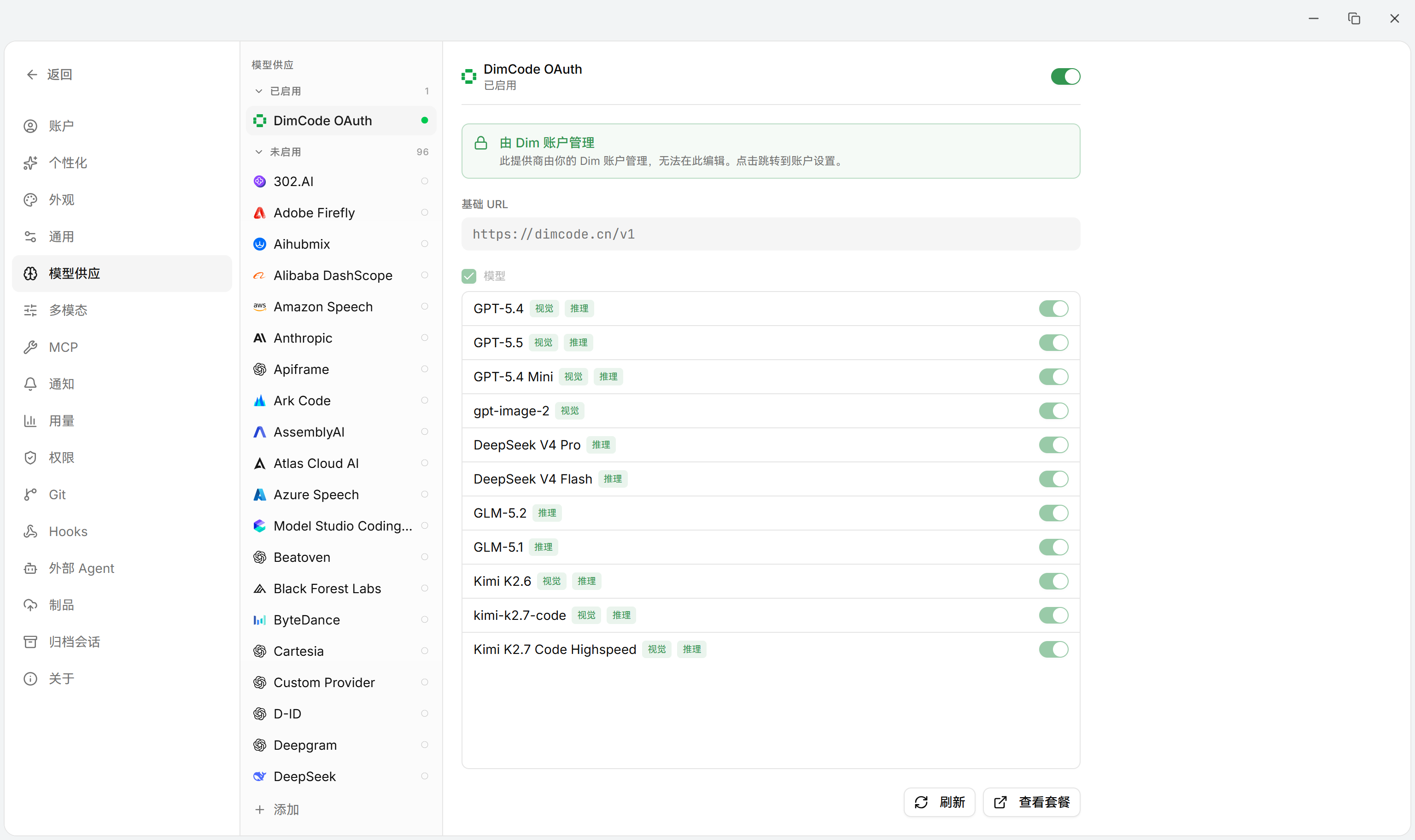1415x840 pixels.
Task: Click the Hooks icon in sidebar
Action: 30,531
